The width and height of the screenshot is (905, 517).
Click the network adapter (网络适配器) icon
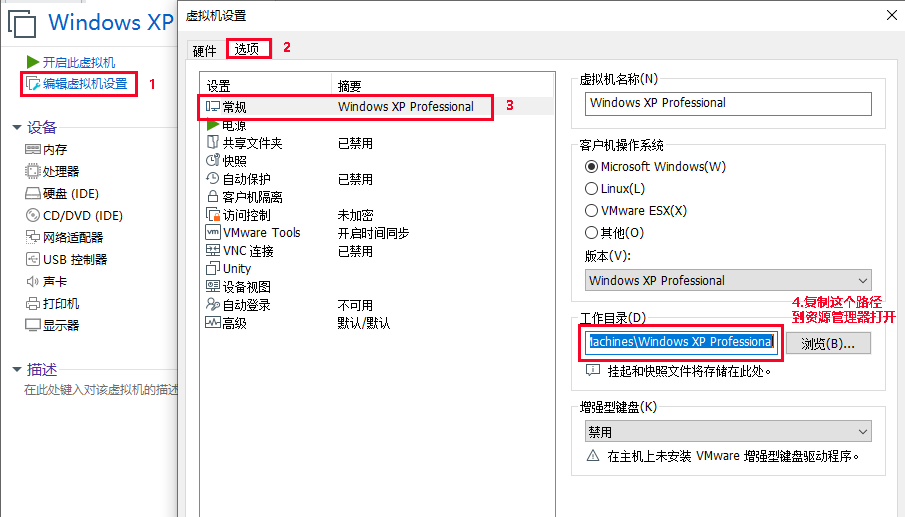point(33,237)
